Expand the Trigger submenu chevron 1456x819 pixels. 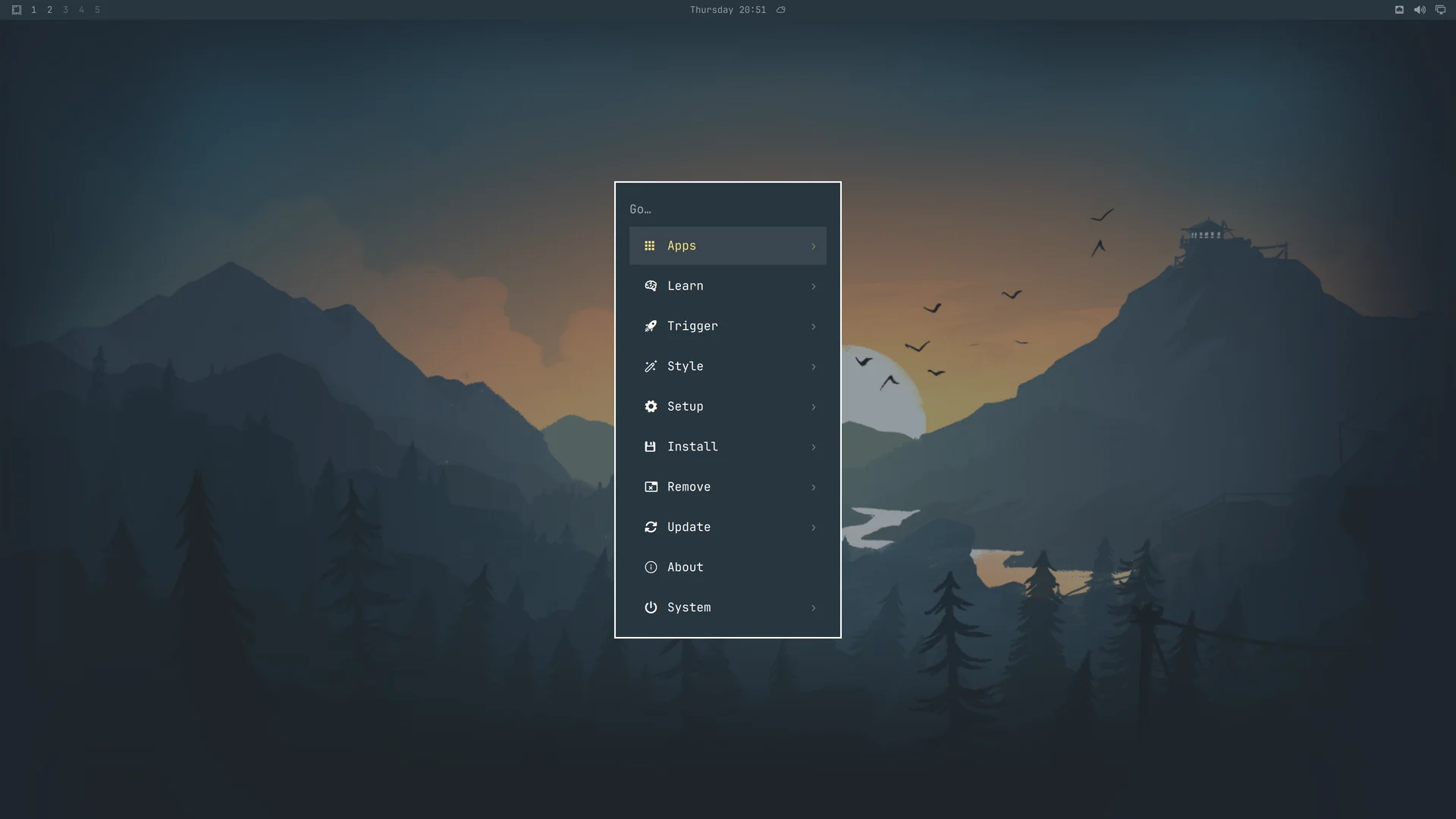click(x=814, y=327)
